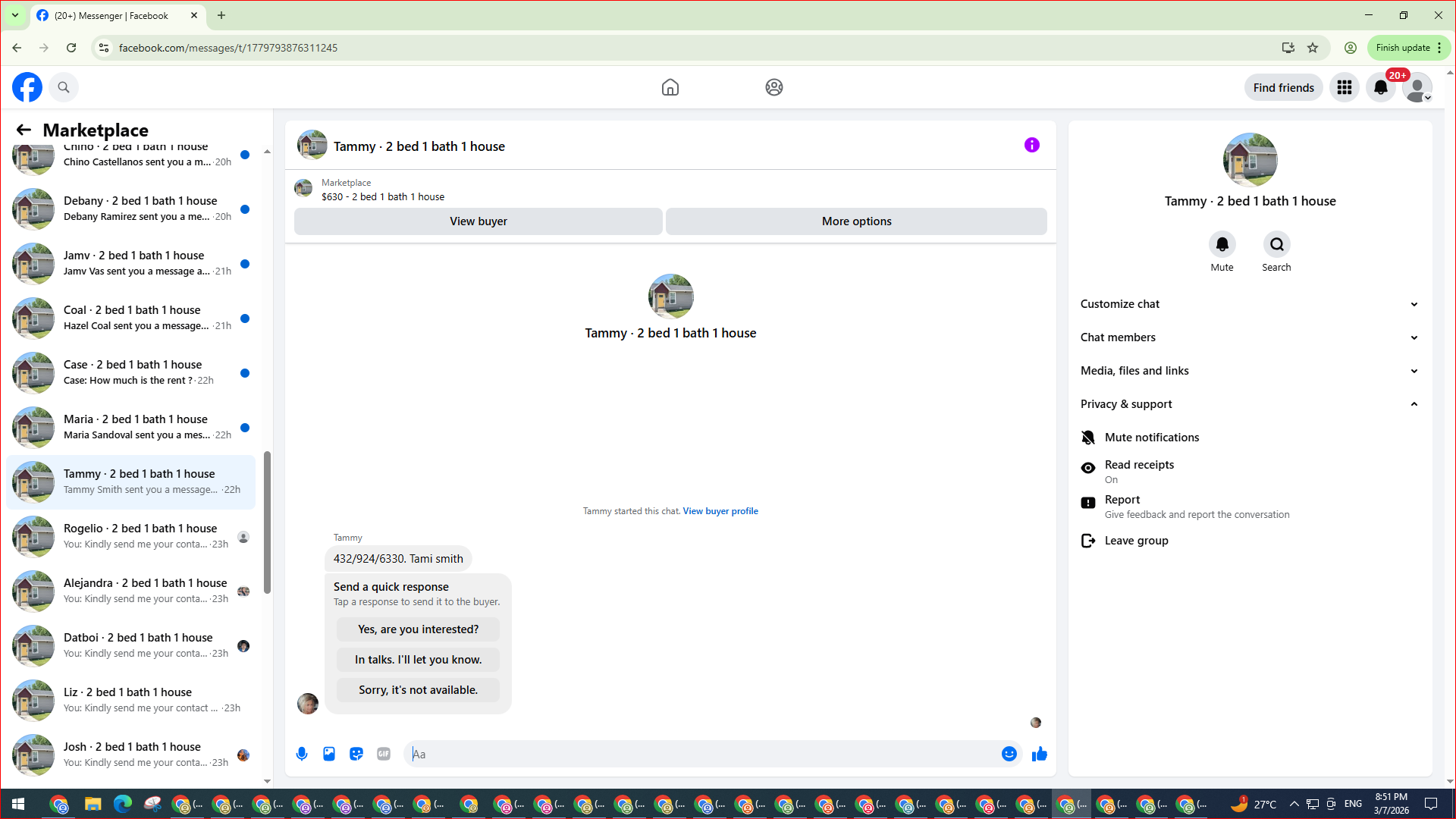1456x819 pixels.
Task: Open the notifications bell icon
Action: (1381, 87)
